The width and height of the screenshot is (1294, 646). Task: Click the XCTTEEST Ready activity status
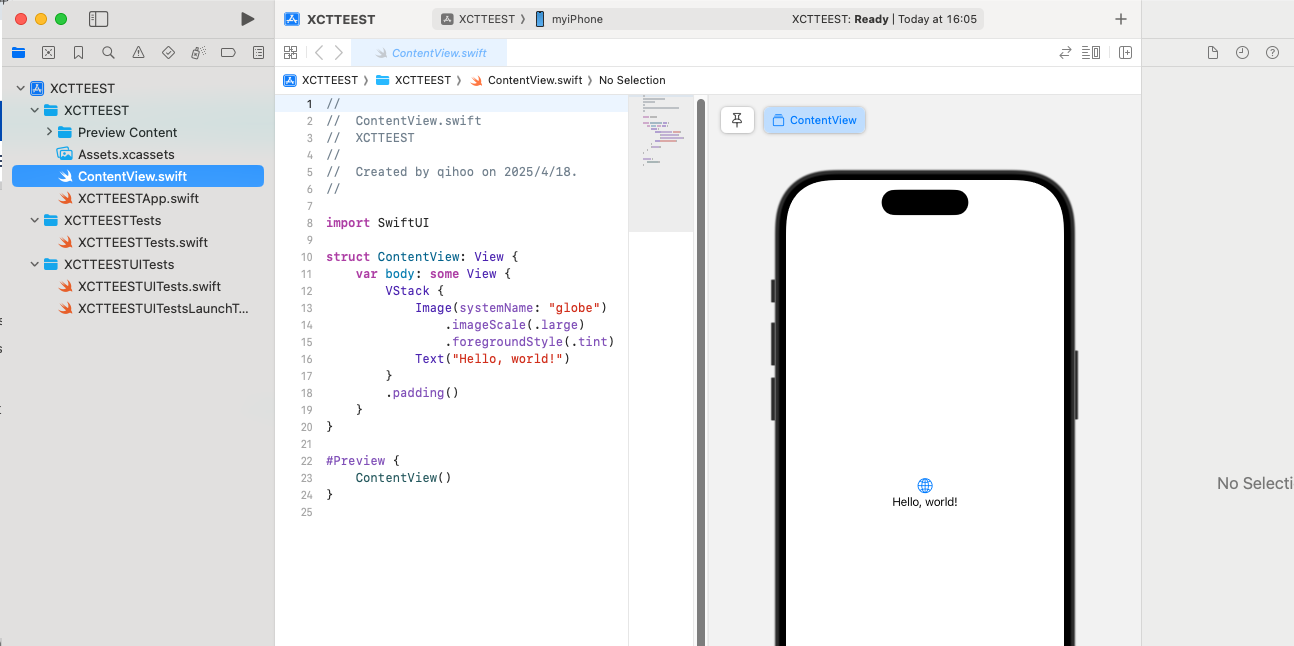tap(884, 19)
